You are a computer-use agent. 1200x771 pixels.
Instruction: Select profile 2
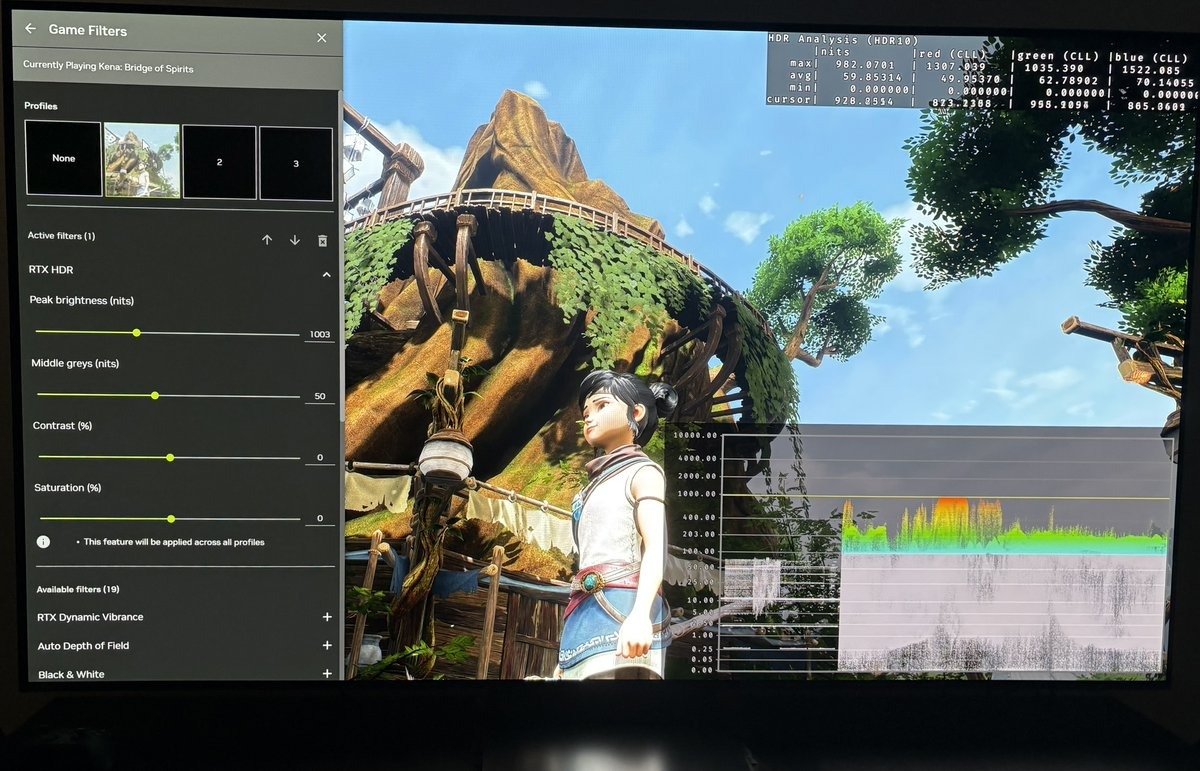coord(218,162)
